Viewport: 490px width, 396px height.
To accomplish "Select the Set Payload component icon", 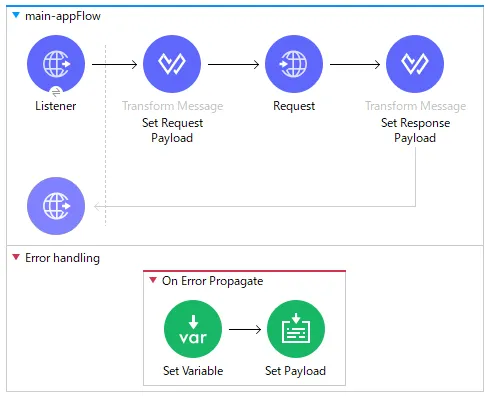I will [296, 329].
